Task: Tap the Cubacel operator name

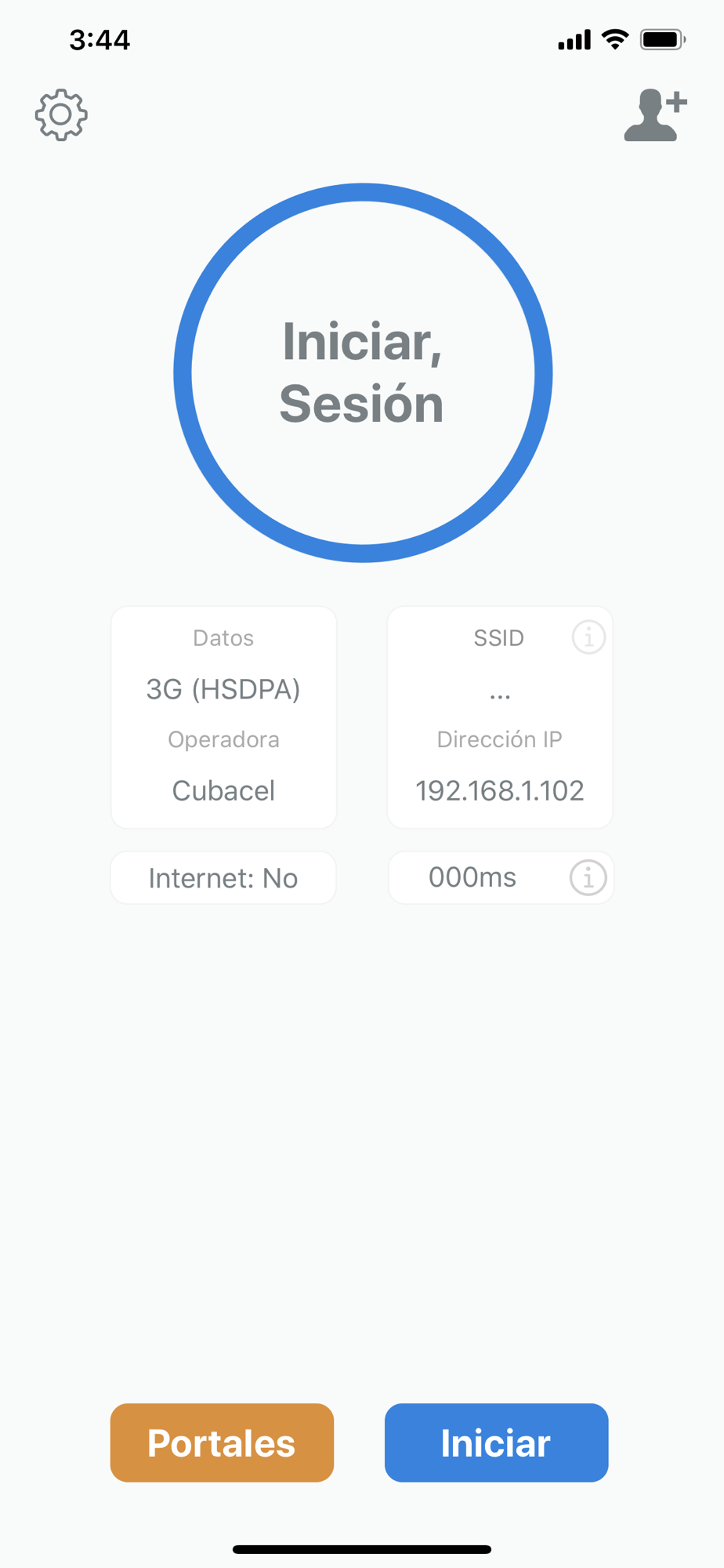Action: pyautogui.click(x=223, y=790)
